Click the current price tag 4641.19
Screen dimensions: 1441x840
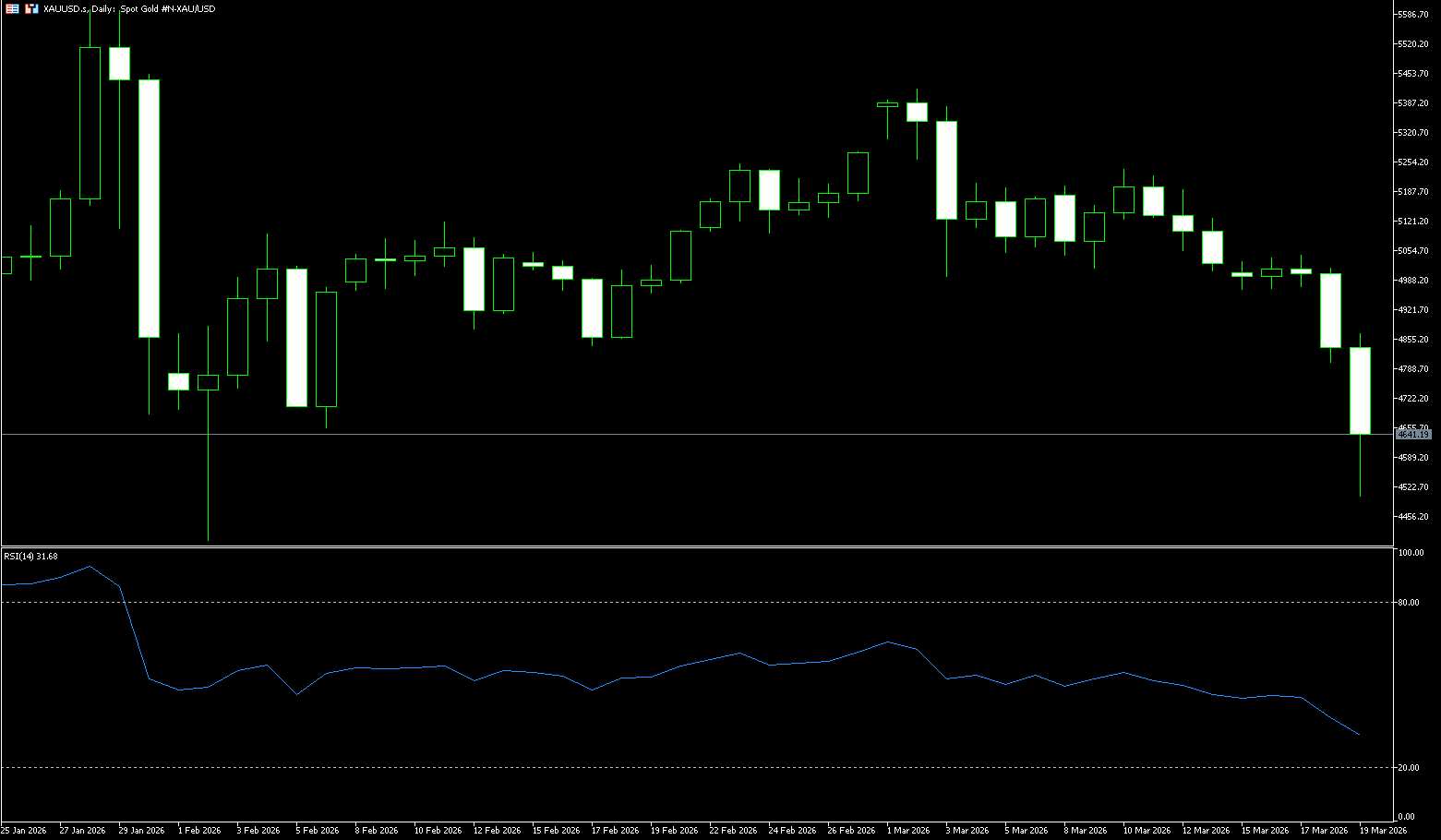1413,434
